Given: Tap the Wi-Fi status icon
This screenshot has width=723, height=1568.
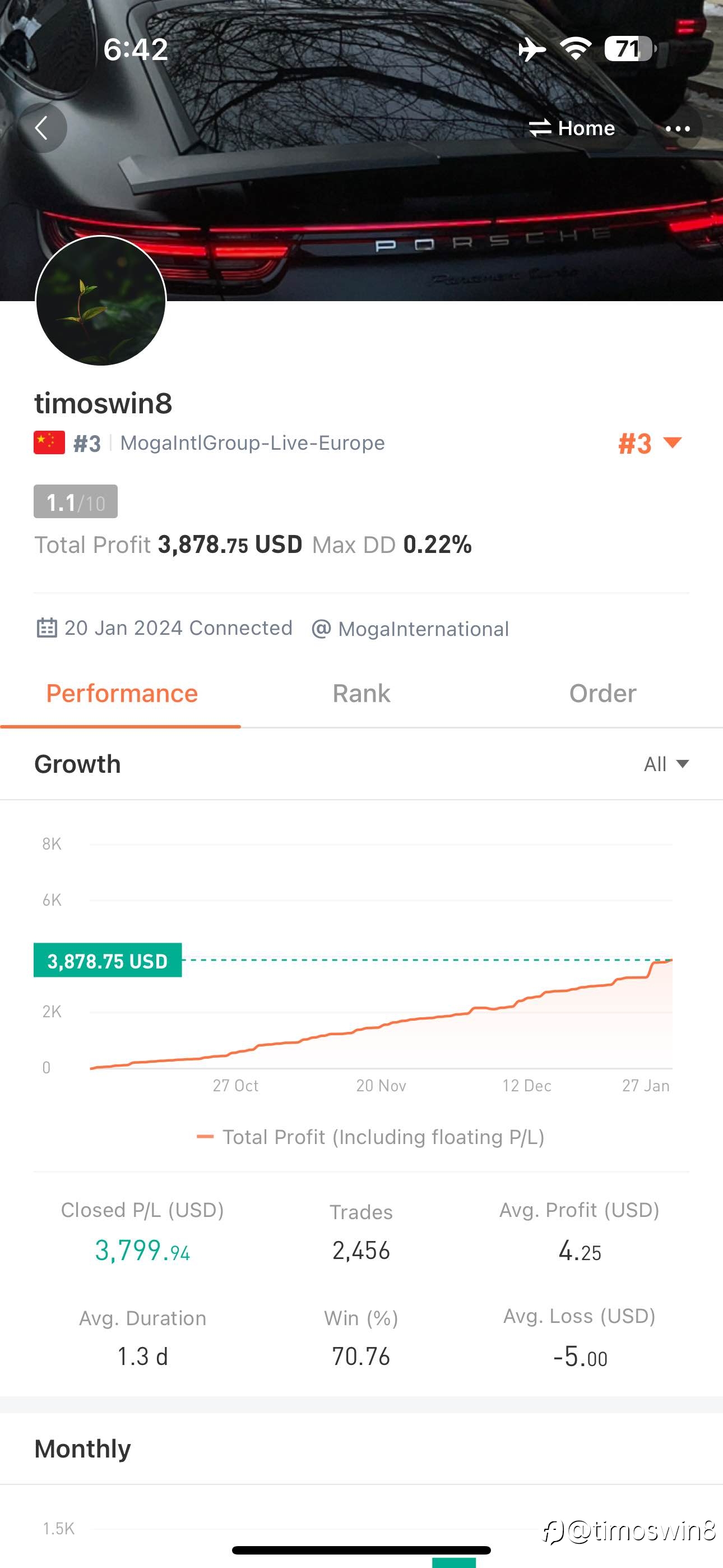Looking at the screenshot, I should click(x=576, y=49).
